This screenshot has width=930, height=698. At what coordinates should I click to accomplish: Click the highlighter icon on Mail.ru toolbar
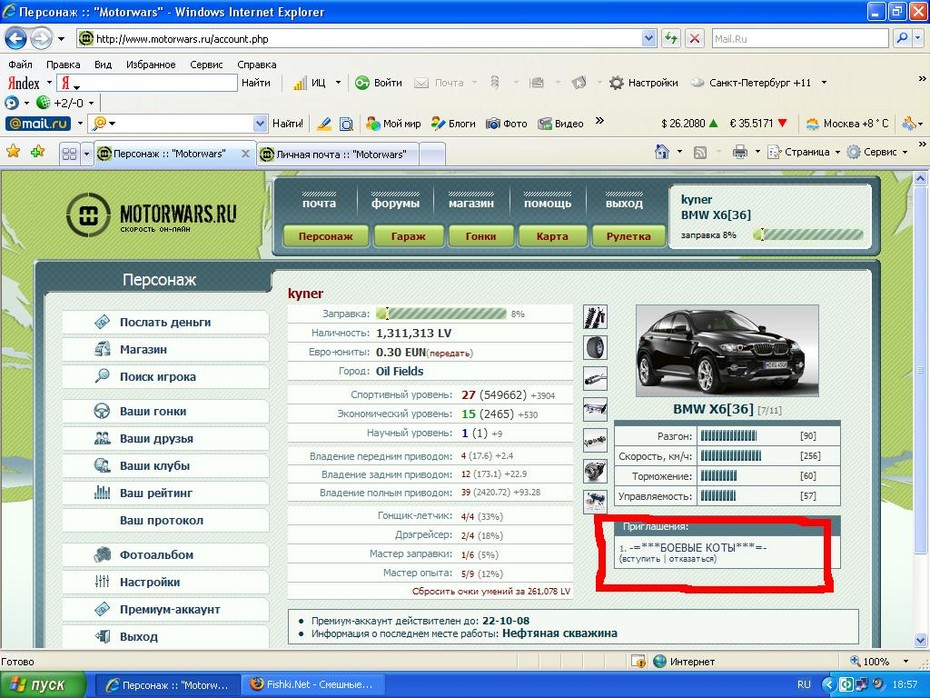(324, 123)
